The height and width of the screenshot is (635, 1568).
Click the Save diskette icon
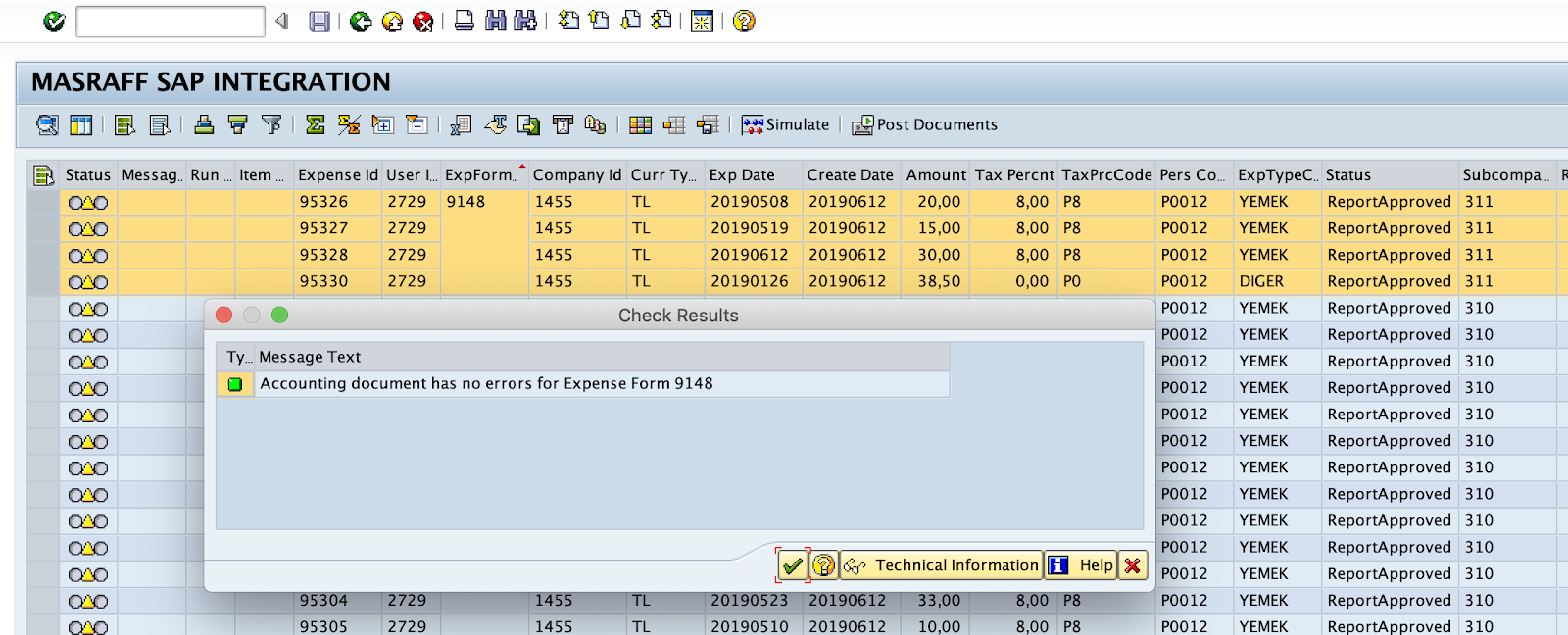319,22
